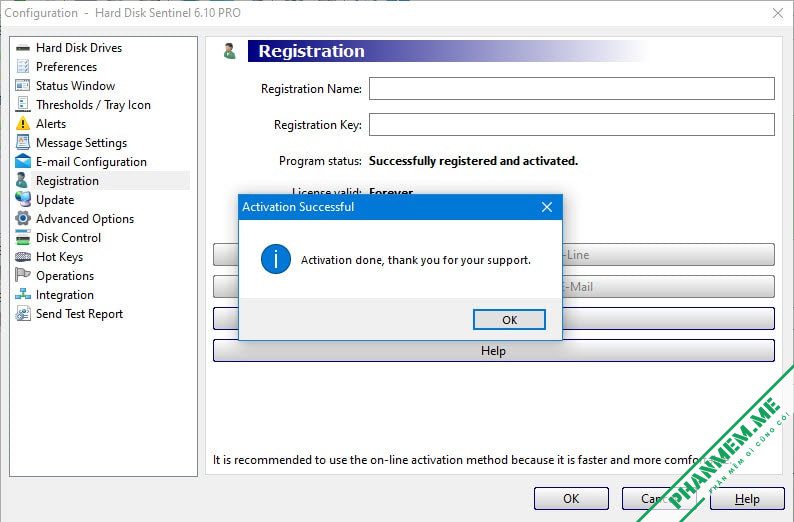Select E-mail Configuration entry
Image resolution: width=794 pixels, height=522 pixels.
pos(91,162)
